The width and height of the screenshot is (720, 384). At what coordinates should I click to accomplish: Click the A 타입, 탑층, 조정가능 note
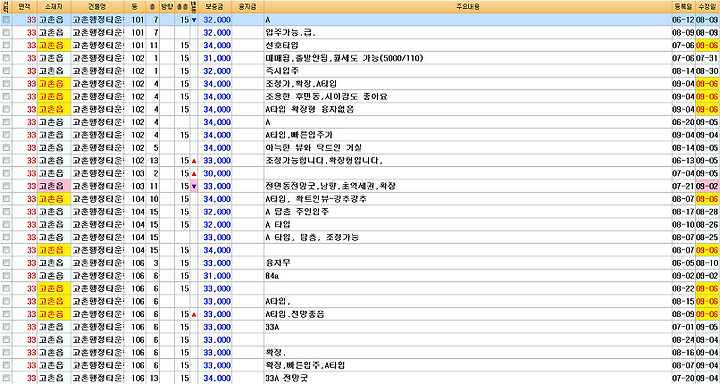[x=312, y=237]
